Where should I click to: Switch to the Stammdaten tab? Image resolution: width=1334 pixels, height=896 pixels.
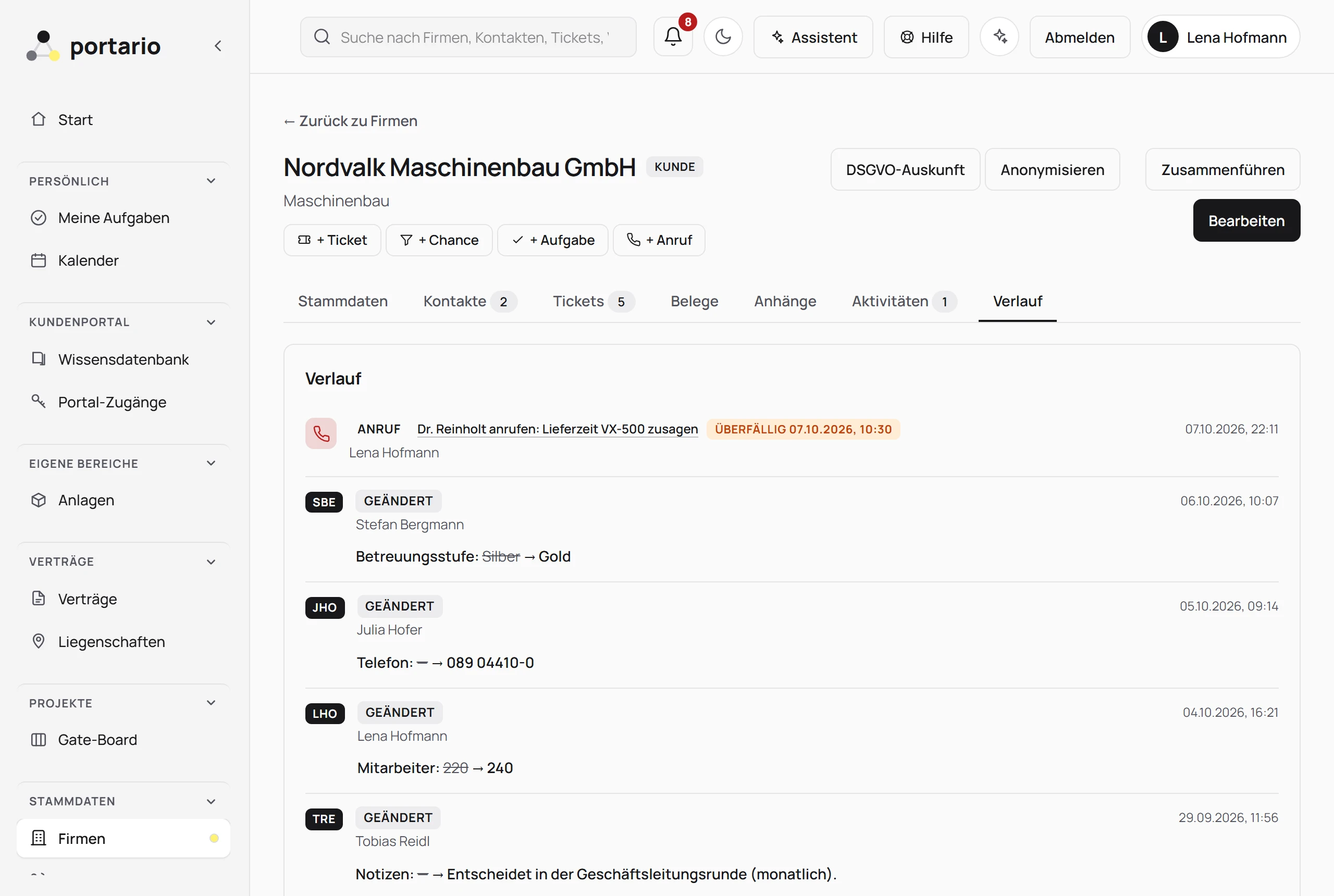click(x=343, y=301)
